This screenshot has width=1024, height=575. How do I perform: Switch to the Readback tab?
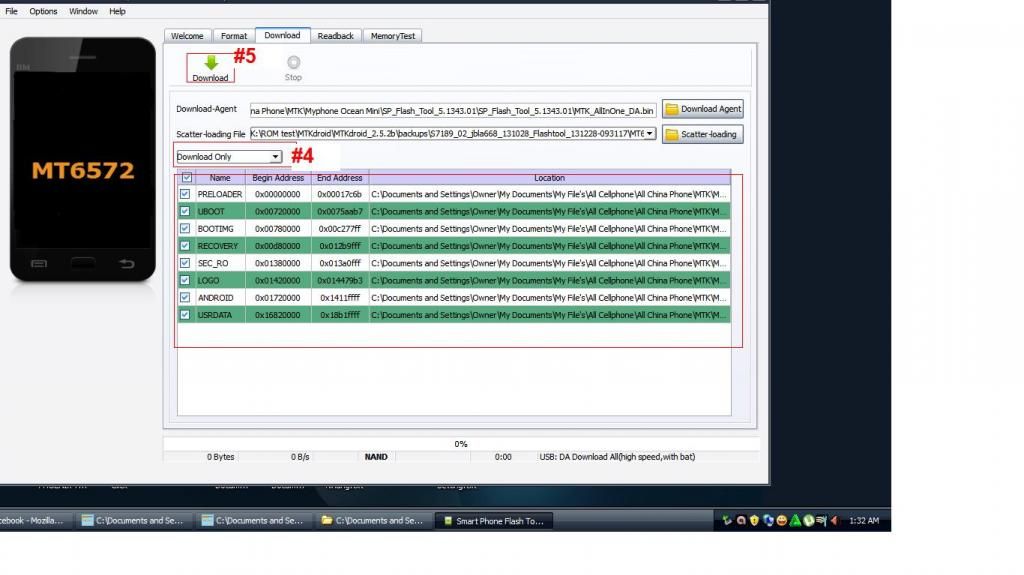coord(335,36)
